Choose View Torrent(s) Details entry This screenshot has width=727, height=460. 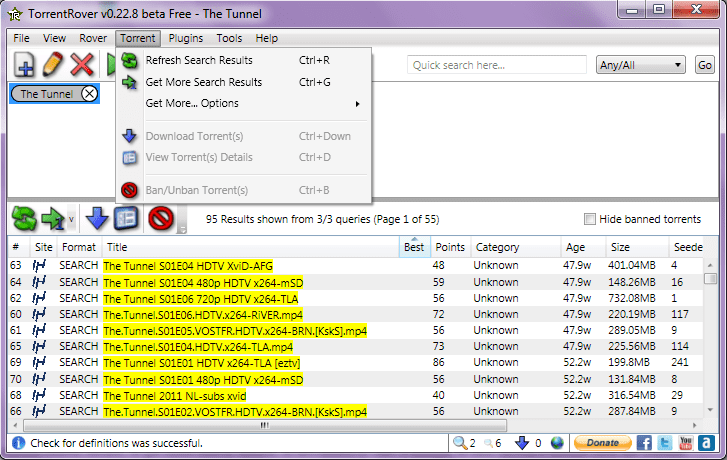click(243, 157)
